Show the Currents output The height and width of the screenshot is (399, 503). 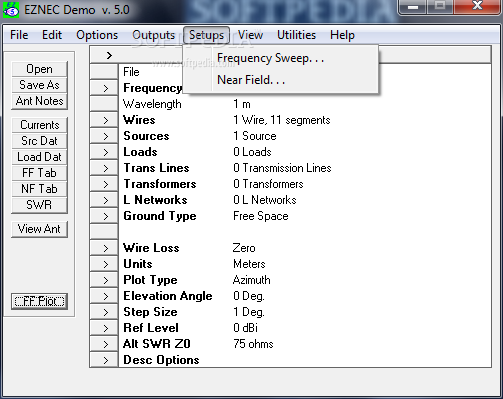pos(39,125)
